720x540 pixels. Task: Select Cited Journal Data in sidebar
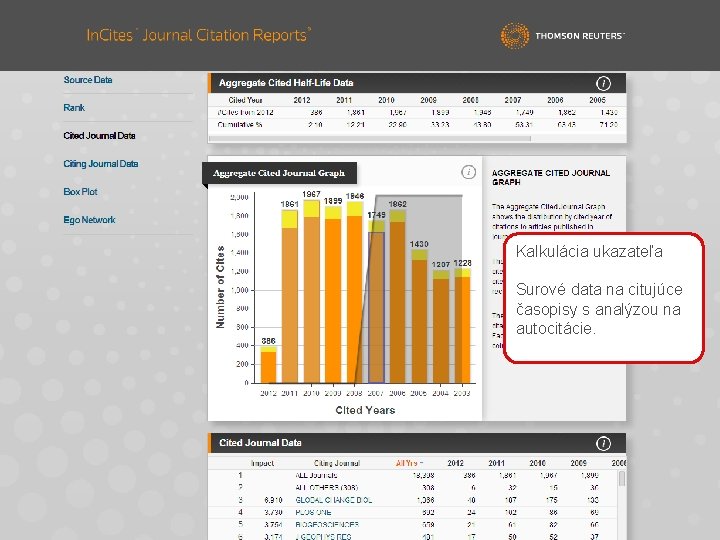click(99, 135)
